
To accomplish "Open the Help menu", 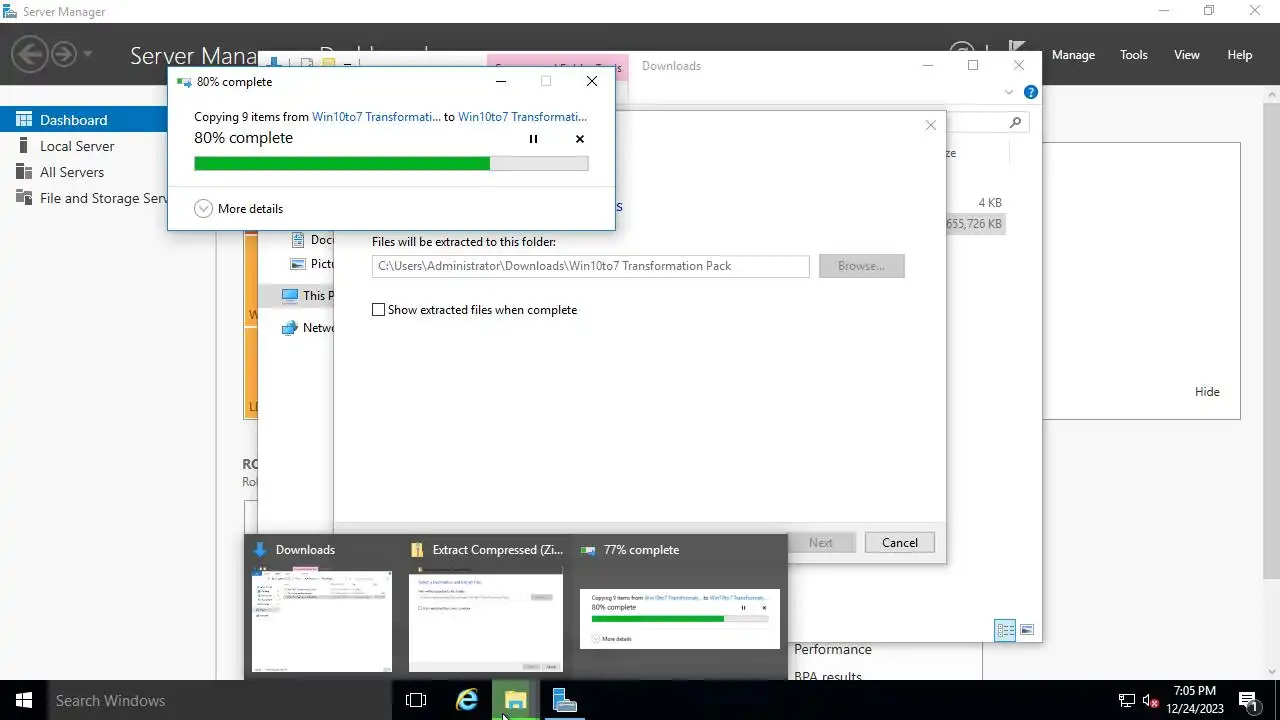I will (1239, 55).
